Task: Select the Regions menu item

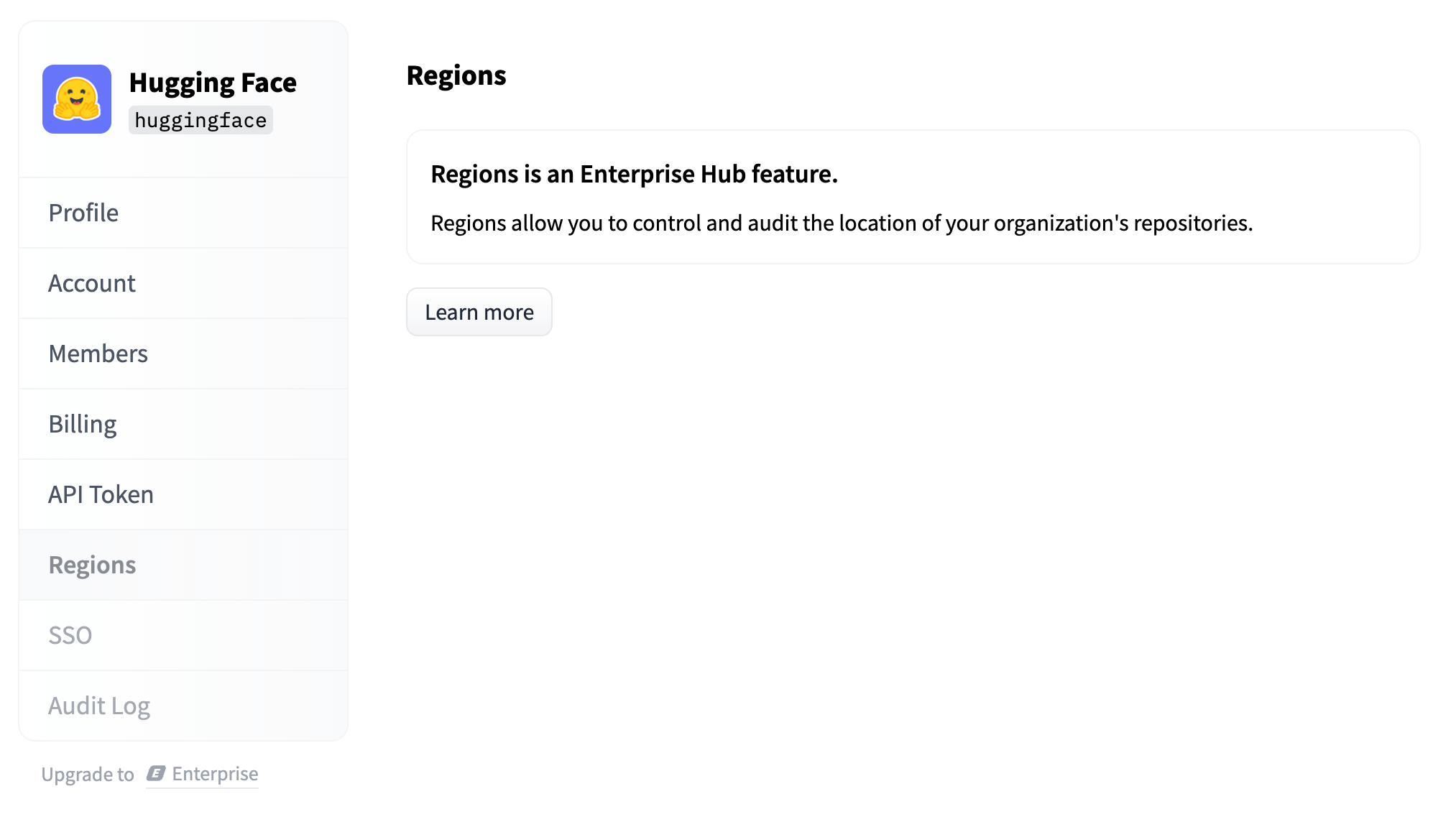Action: pyautogui.click(x=92, y=564)
